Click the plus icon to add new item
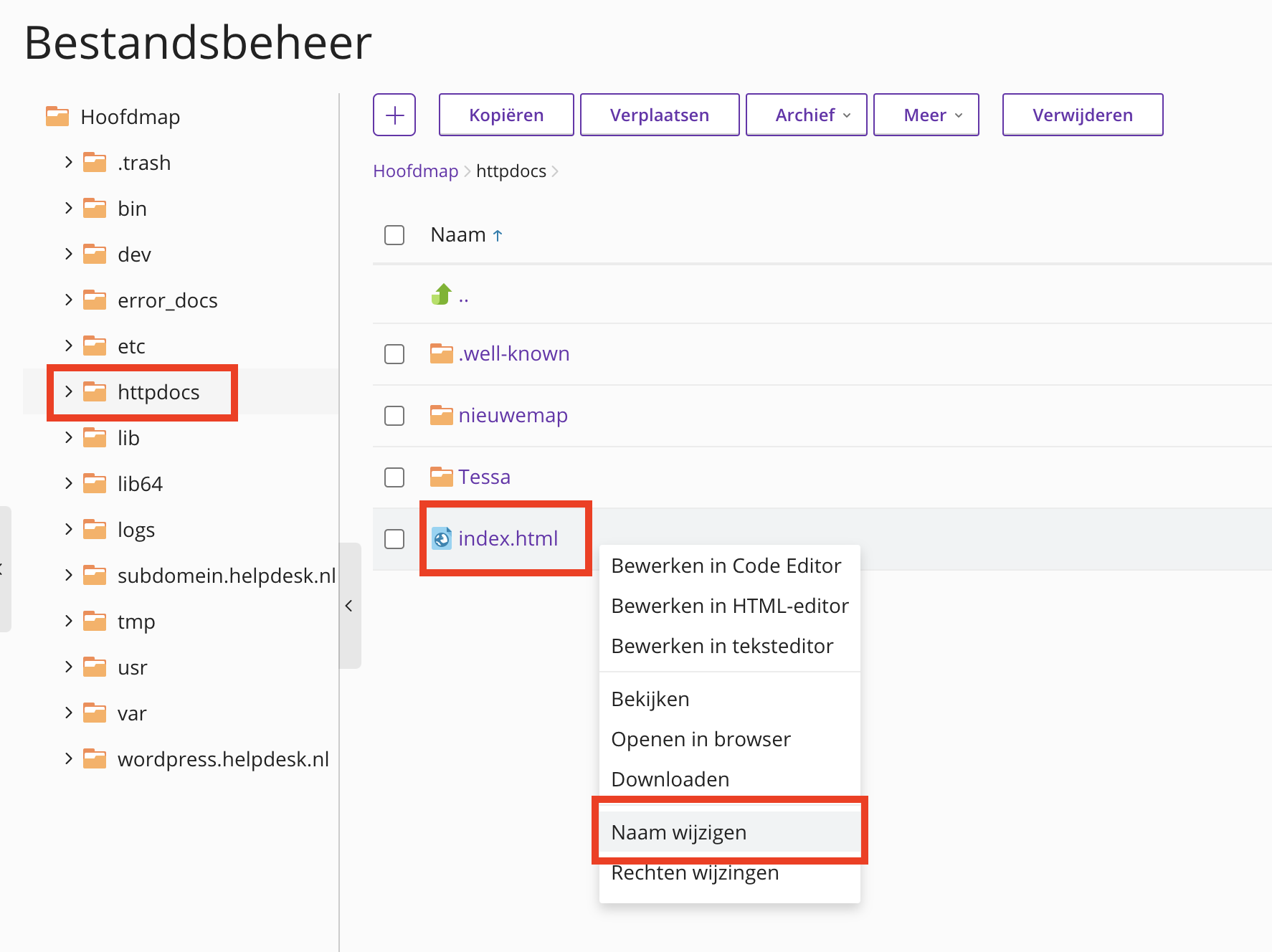Image resolution: width=1272 pixels, height=952 pixels. pos(394,115)
